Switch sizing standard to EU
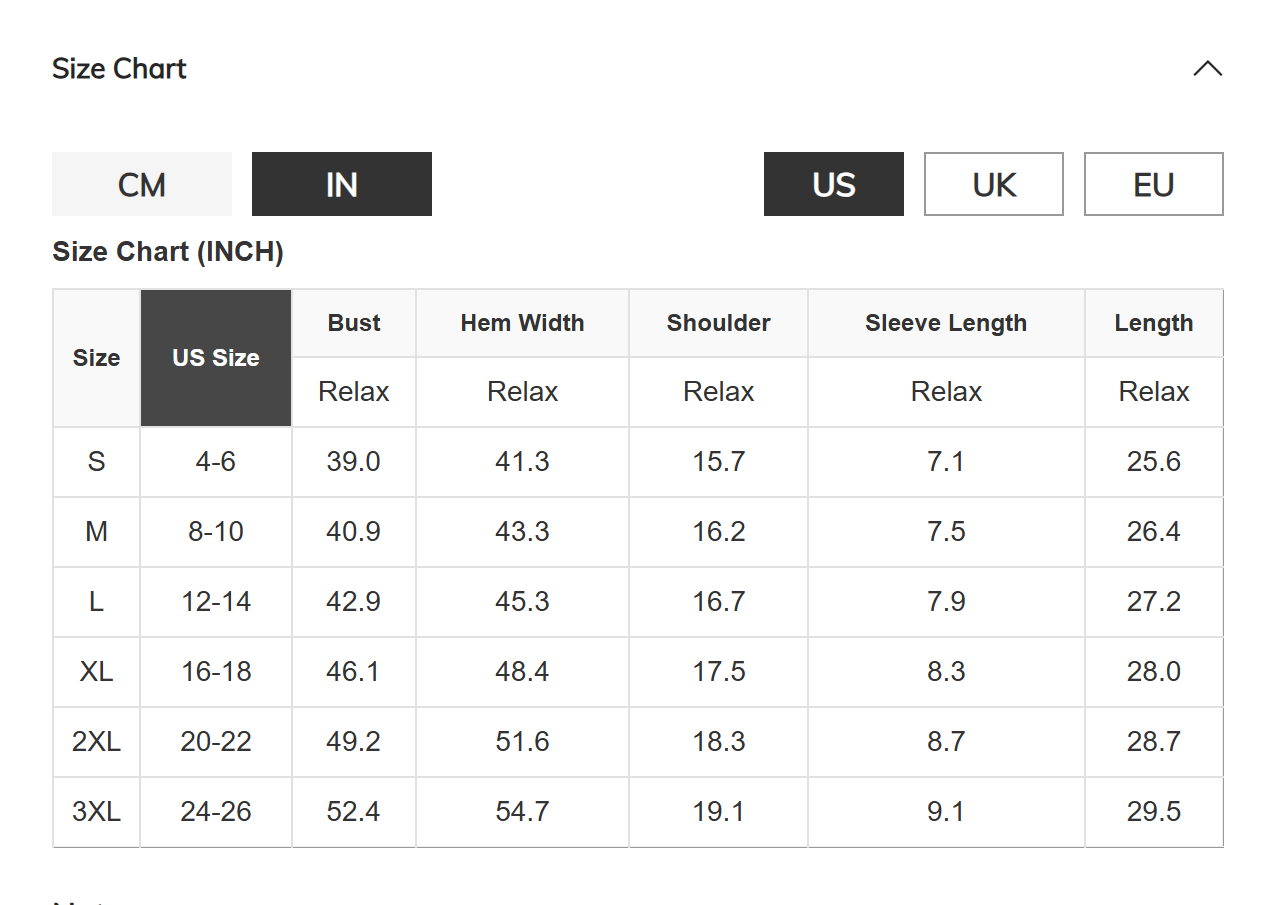Screen dimensions: 1285x905 [1154, 184]
